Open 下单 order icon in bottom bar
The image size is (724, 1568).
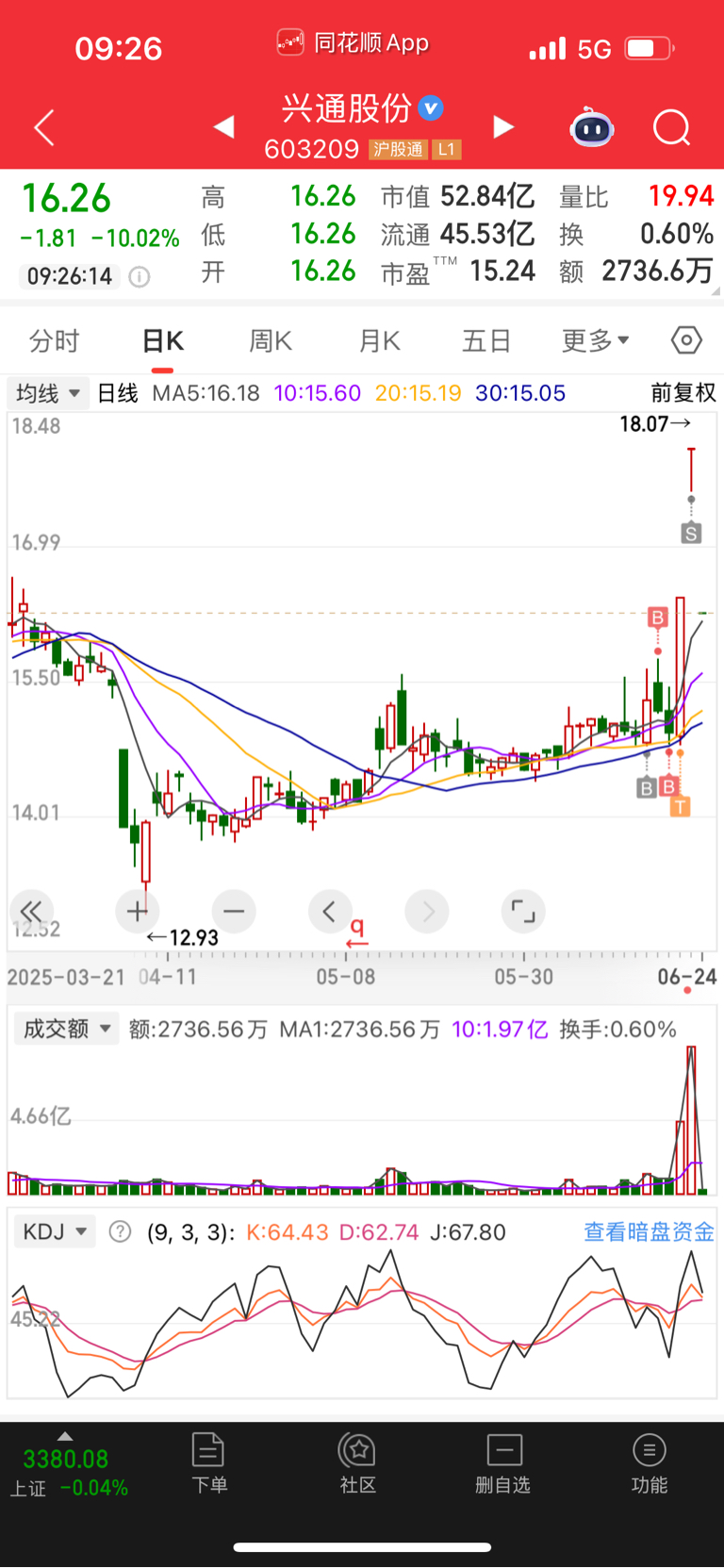[x=208, y=1463]
